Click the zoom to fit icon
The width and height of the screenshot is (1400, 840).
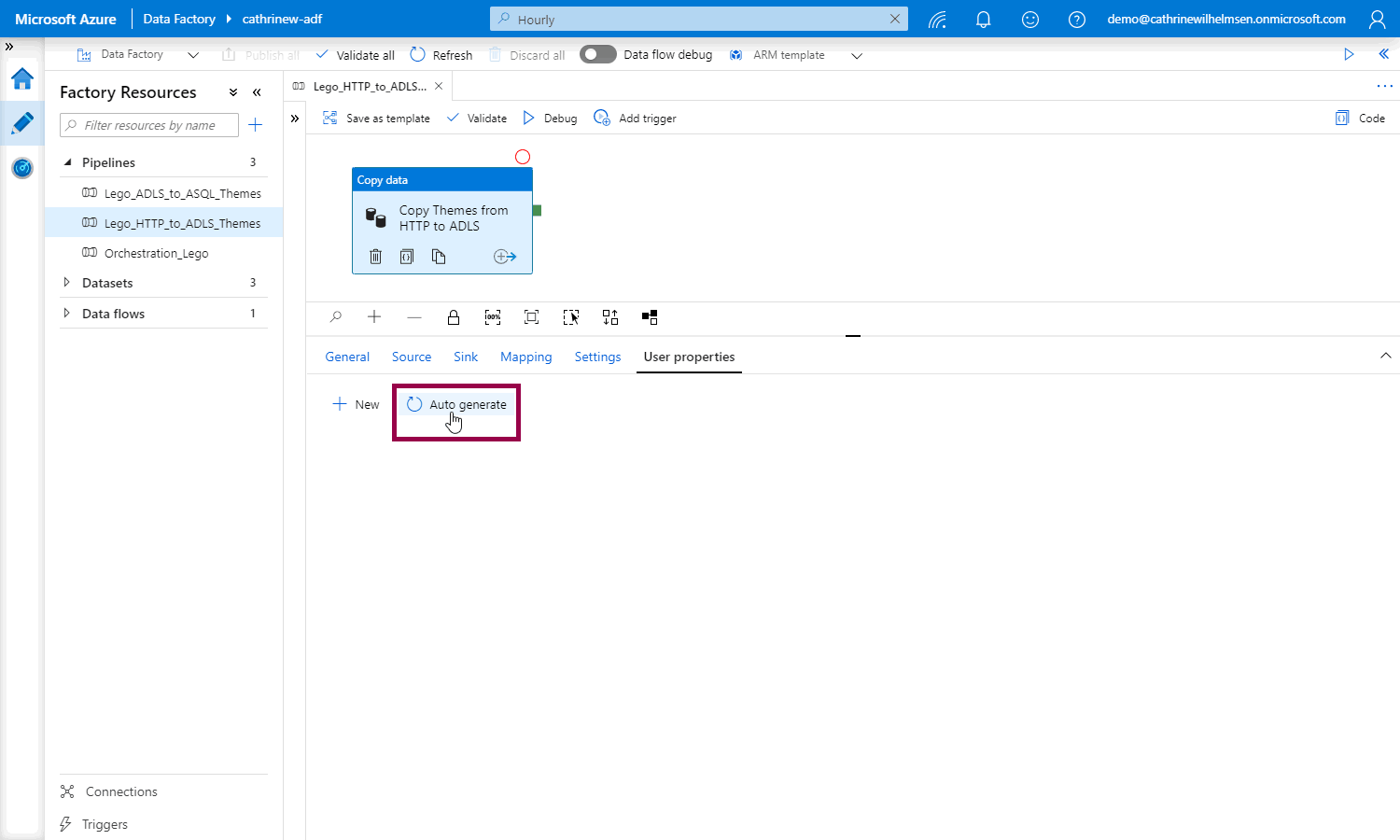(x=531, y=317)
